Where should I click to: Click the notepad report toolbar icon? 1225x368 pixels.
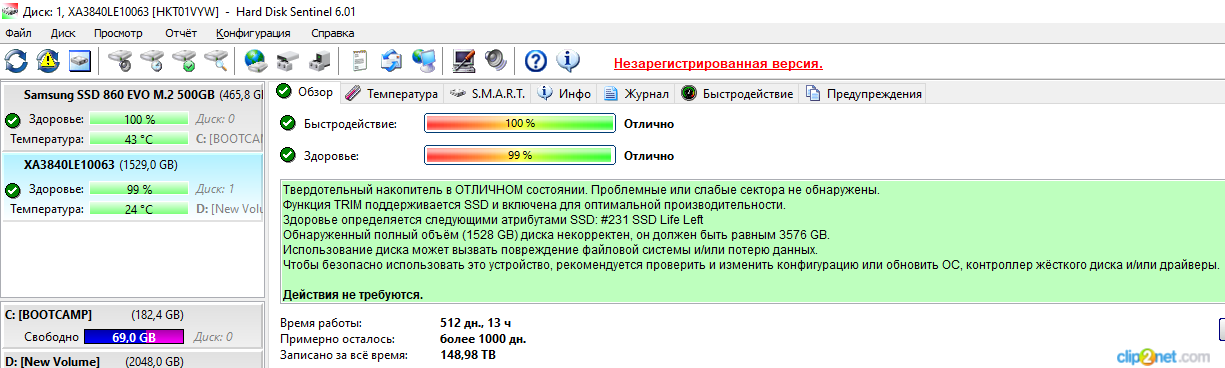coord(360,61)
